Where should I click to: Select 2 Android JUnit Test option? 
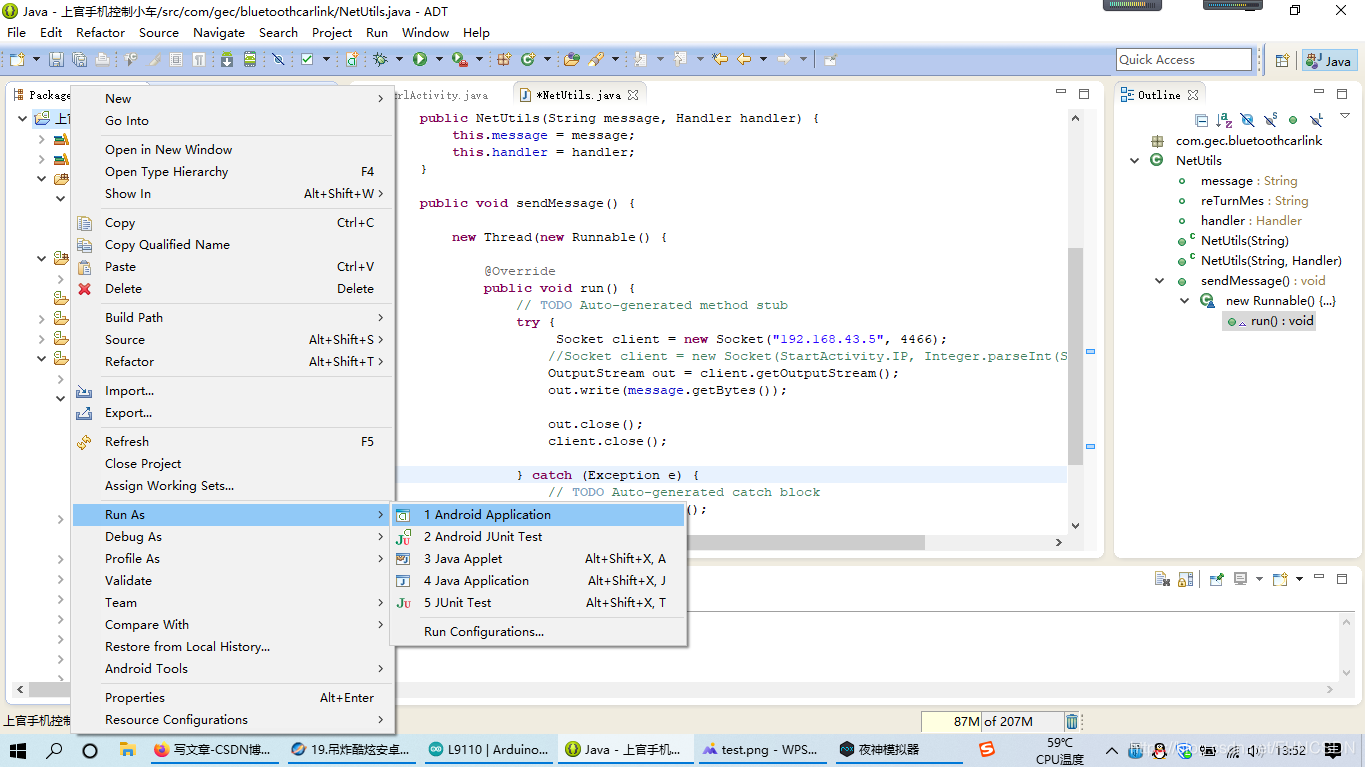[538, 537]
